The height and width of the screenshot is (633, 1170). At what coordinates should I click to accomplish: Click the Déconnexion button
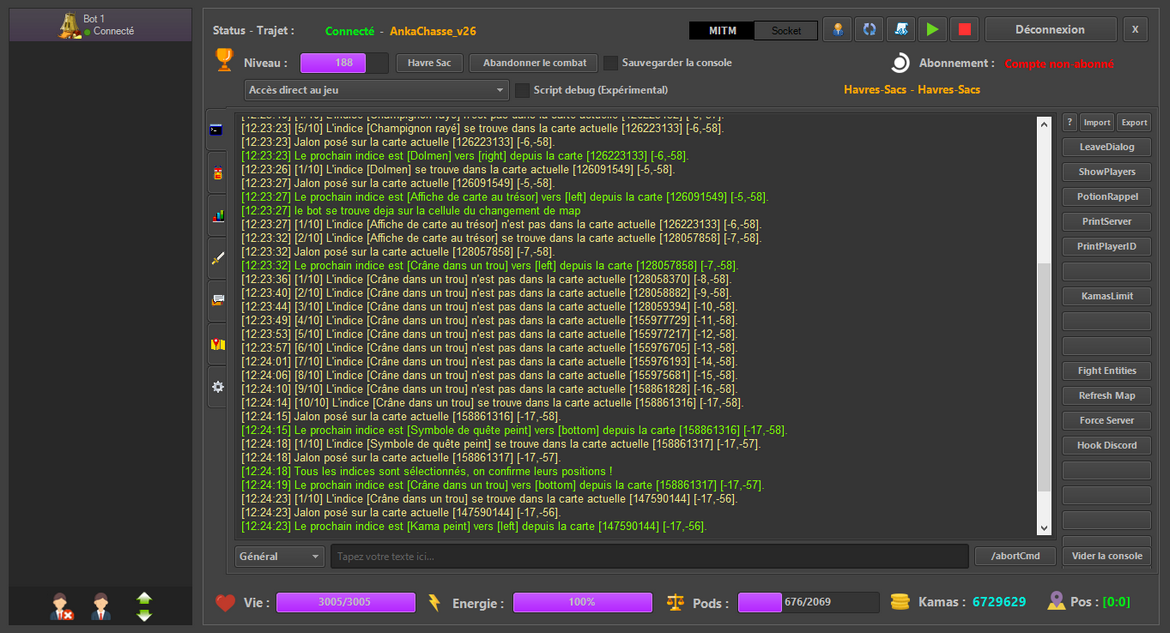tap(1050, 30)
